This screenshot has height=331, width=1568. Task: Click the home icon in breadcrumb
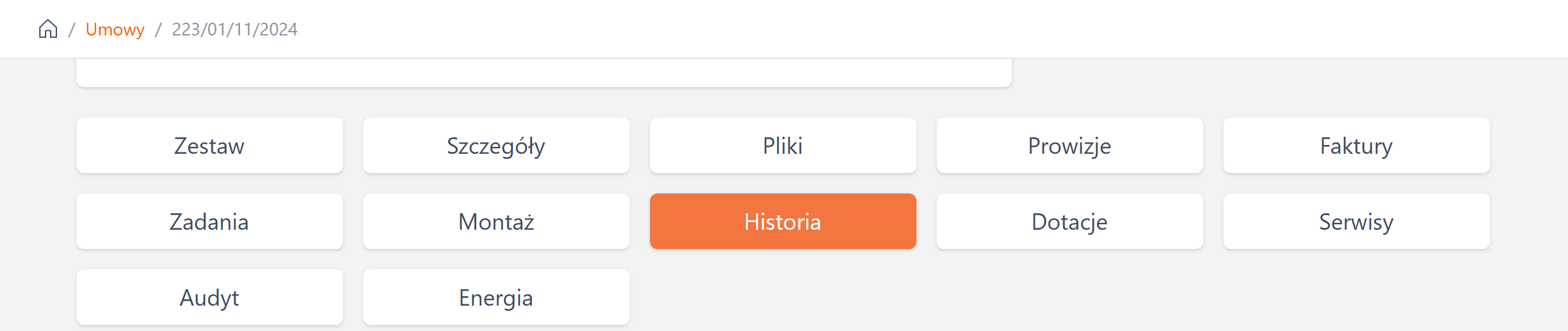pyautogui.click(x=48, y=29)
